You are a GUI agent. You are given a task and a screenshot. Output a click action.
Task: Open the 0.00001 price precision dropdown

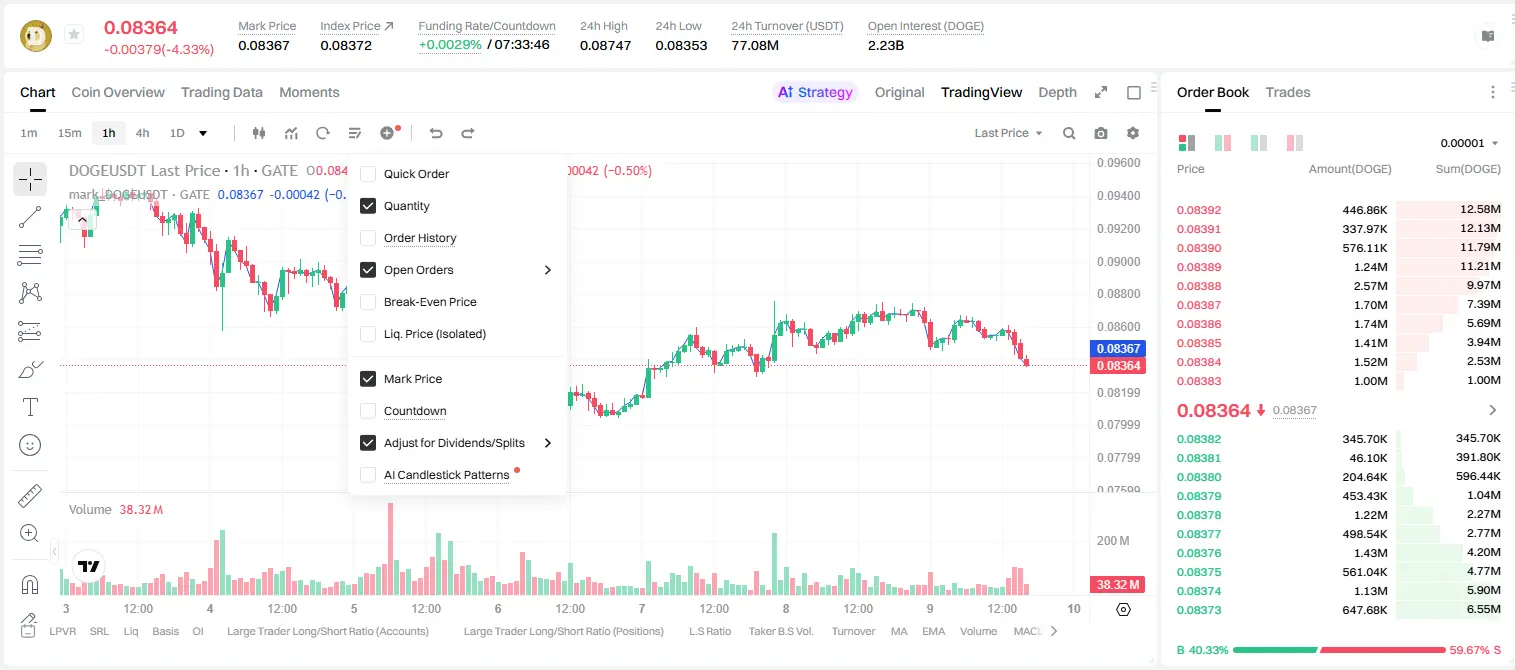1469,143
